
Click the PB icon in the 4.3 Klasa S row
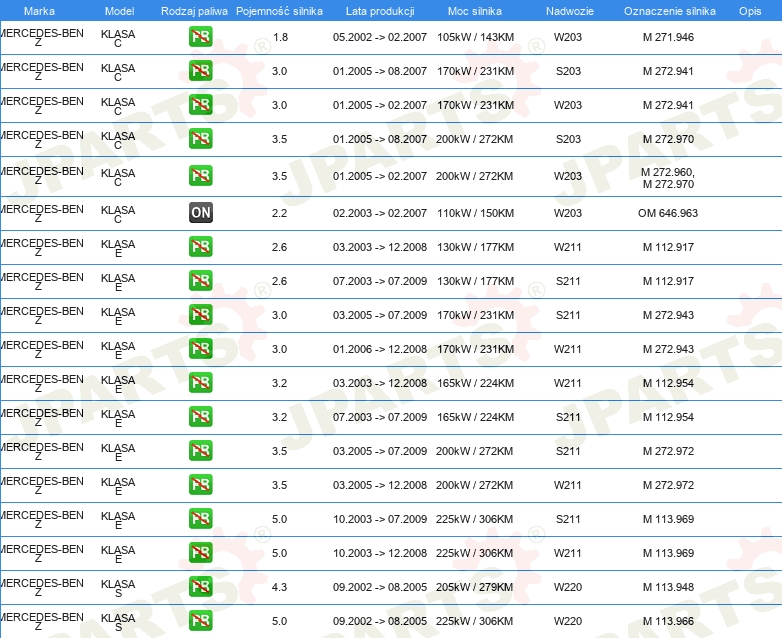tap(200, 586)
